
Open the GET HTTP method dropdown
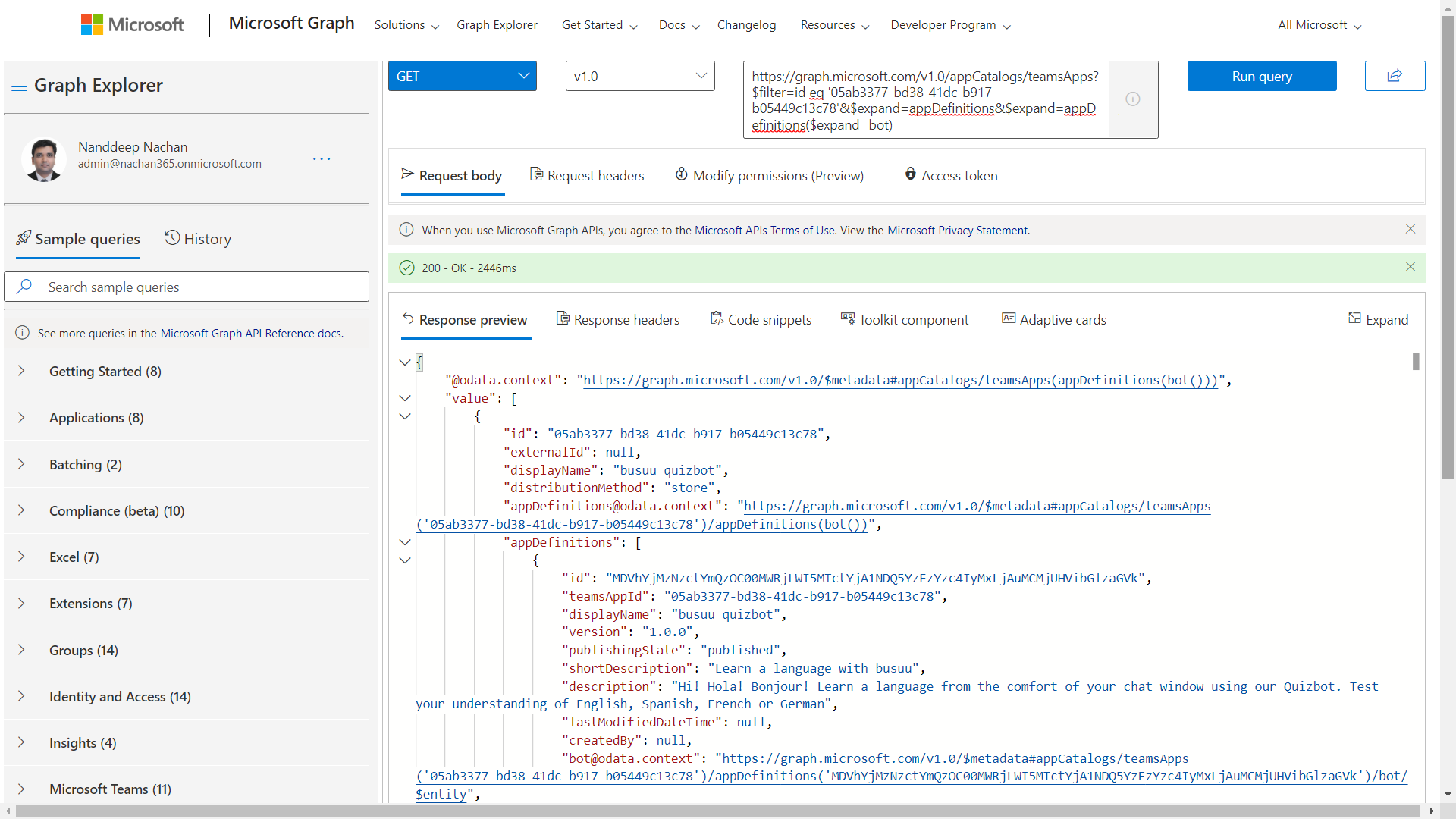point(462,76)
